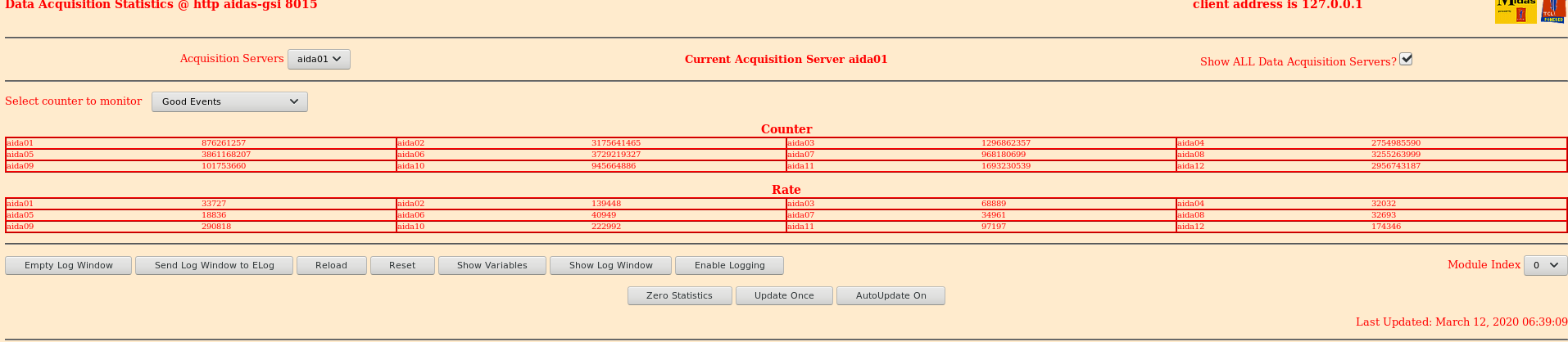
Task: Click the Rate table heading
Action: (x=786, y=190)
